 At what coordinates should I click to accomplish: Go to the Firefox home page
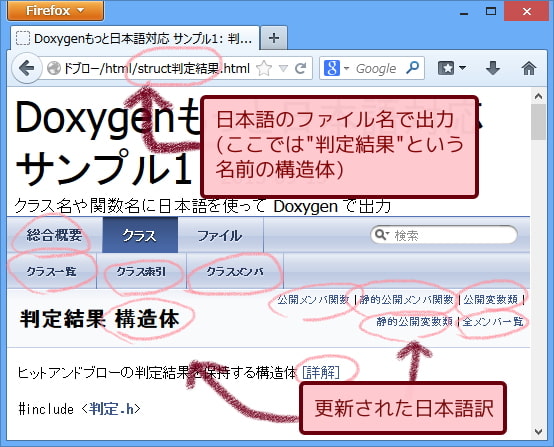[529, 68]
